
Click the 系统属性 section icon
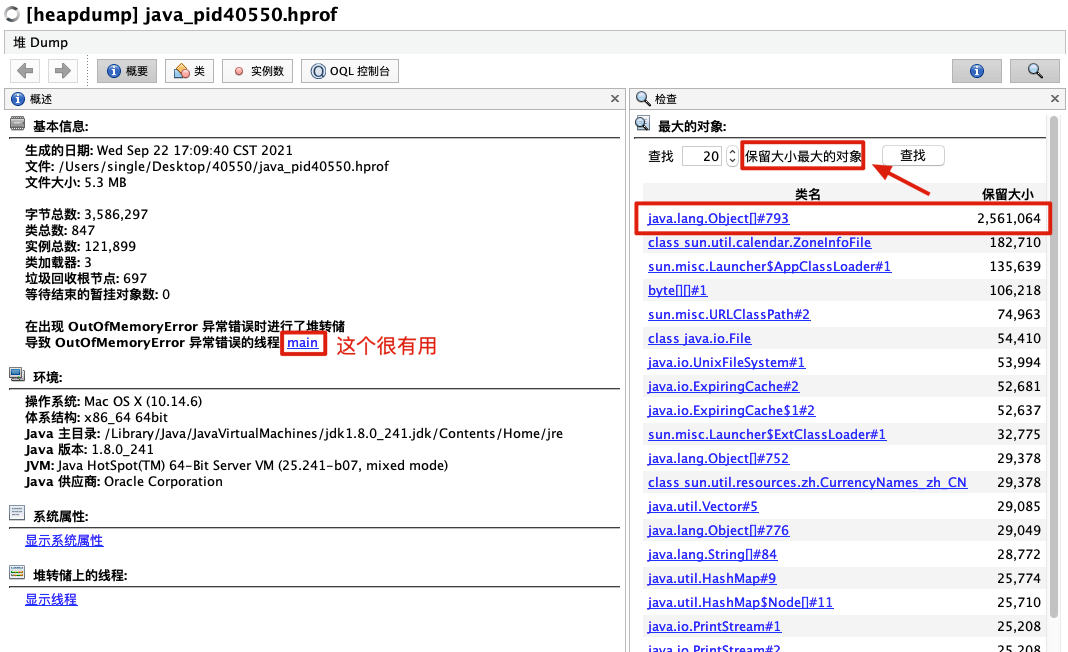pyautogui.click(x=18, y=513)
